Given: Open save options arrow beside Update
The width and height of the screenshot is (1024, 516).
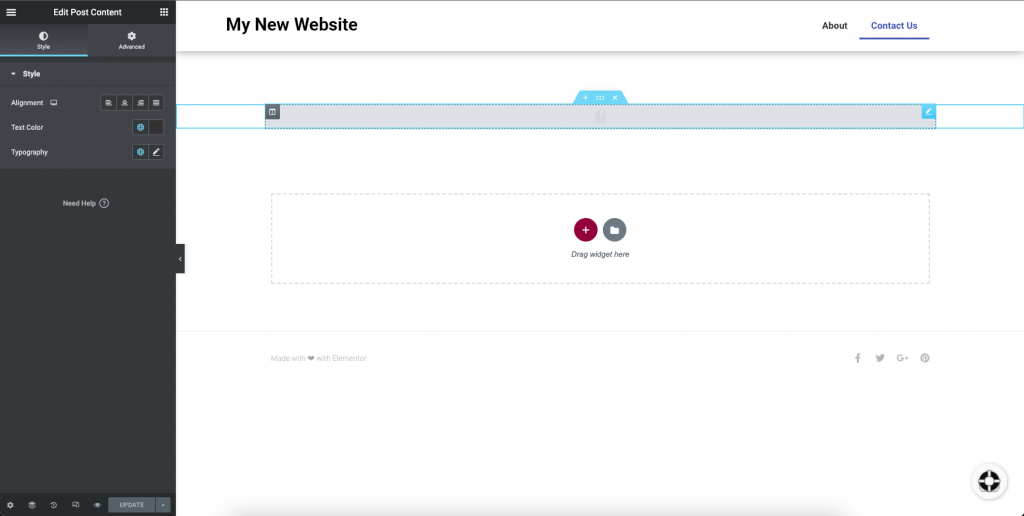Looking at the screenshot, I should [x=163, y=505].
